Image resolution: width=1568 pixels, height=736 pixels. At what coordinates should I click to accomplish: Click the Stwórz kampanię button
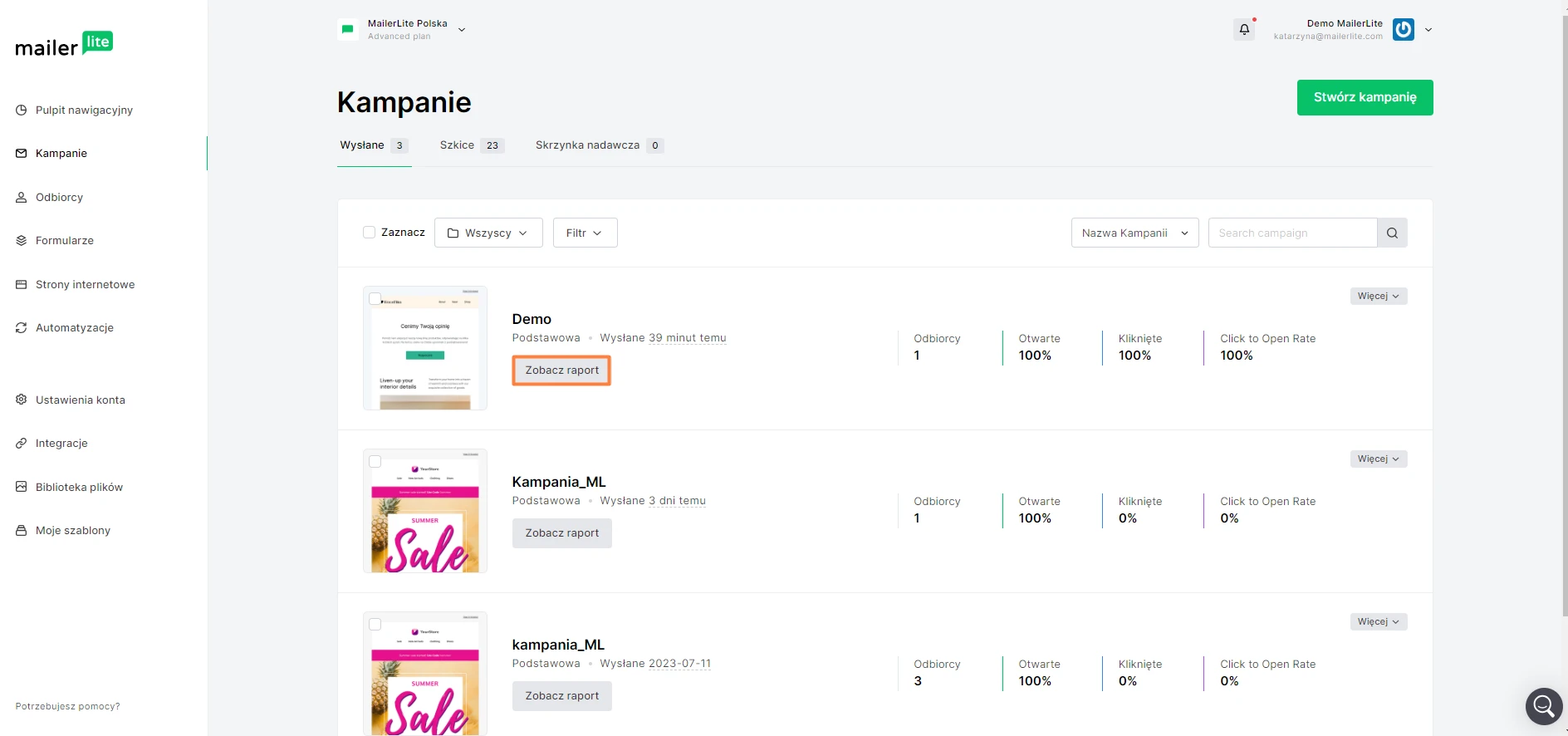pos(1365,97)
